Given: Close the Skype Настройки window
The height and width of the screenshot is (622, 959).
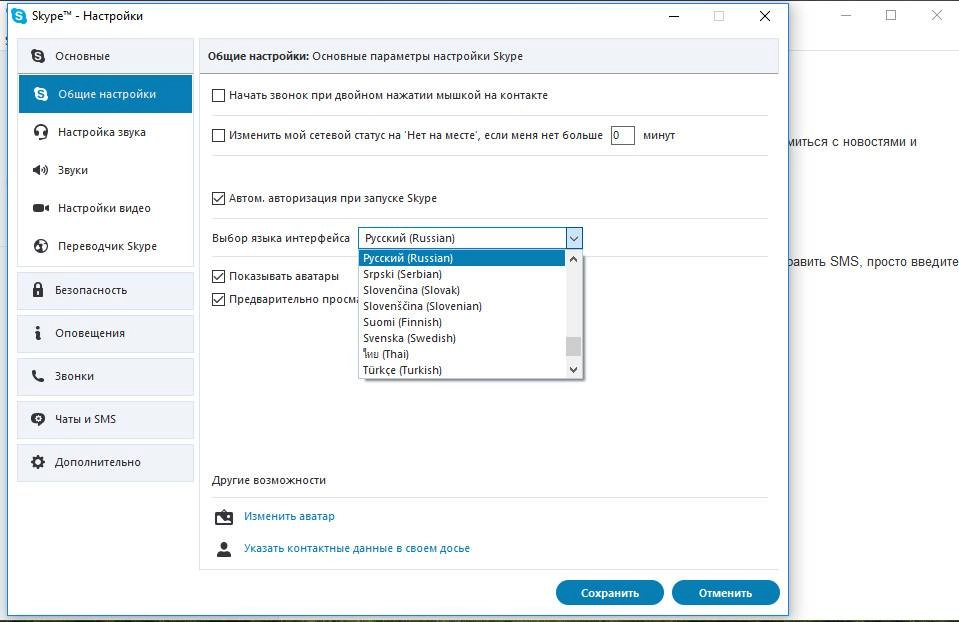Looking at the screenshot, I should pos(765,16).
